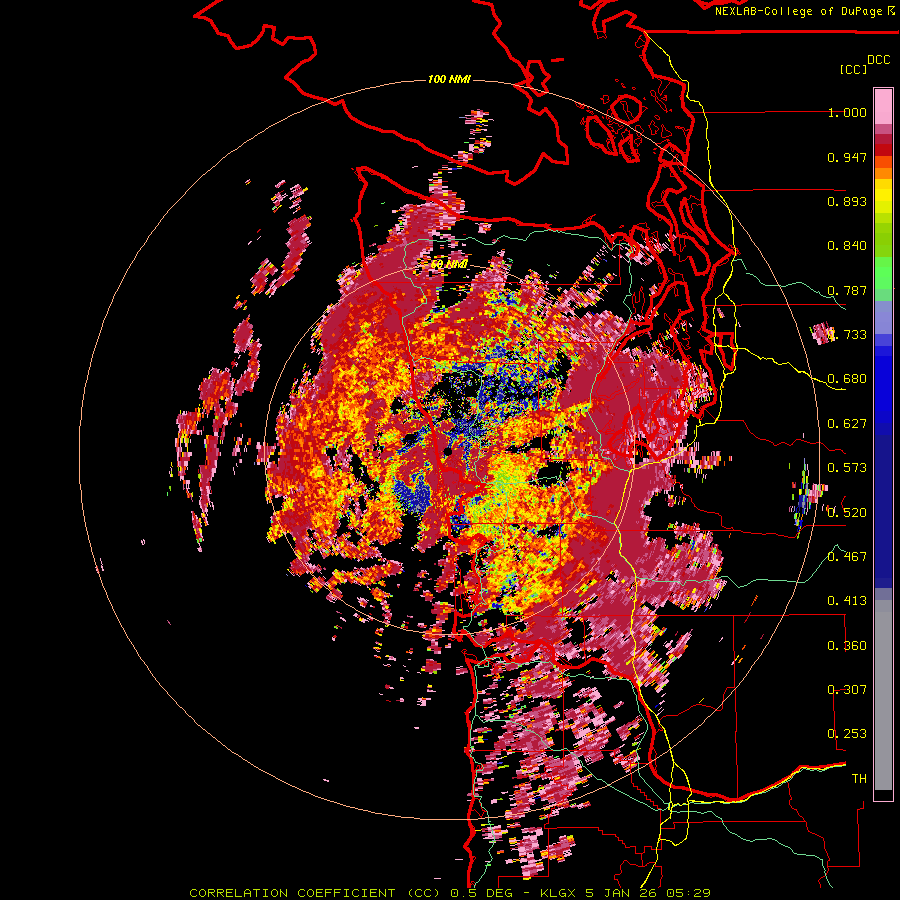The image size is (900, 900).
Task: Click the DCC label above the color bar
Action: click(x=878, y=60)
